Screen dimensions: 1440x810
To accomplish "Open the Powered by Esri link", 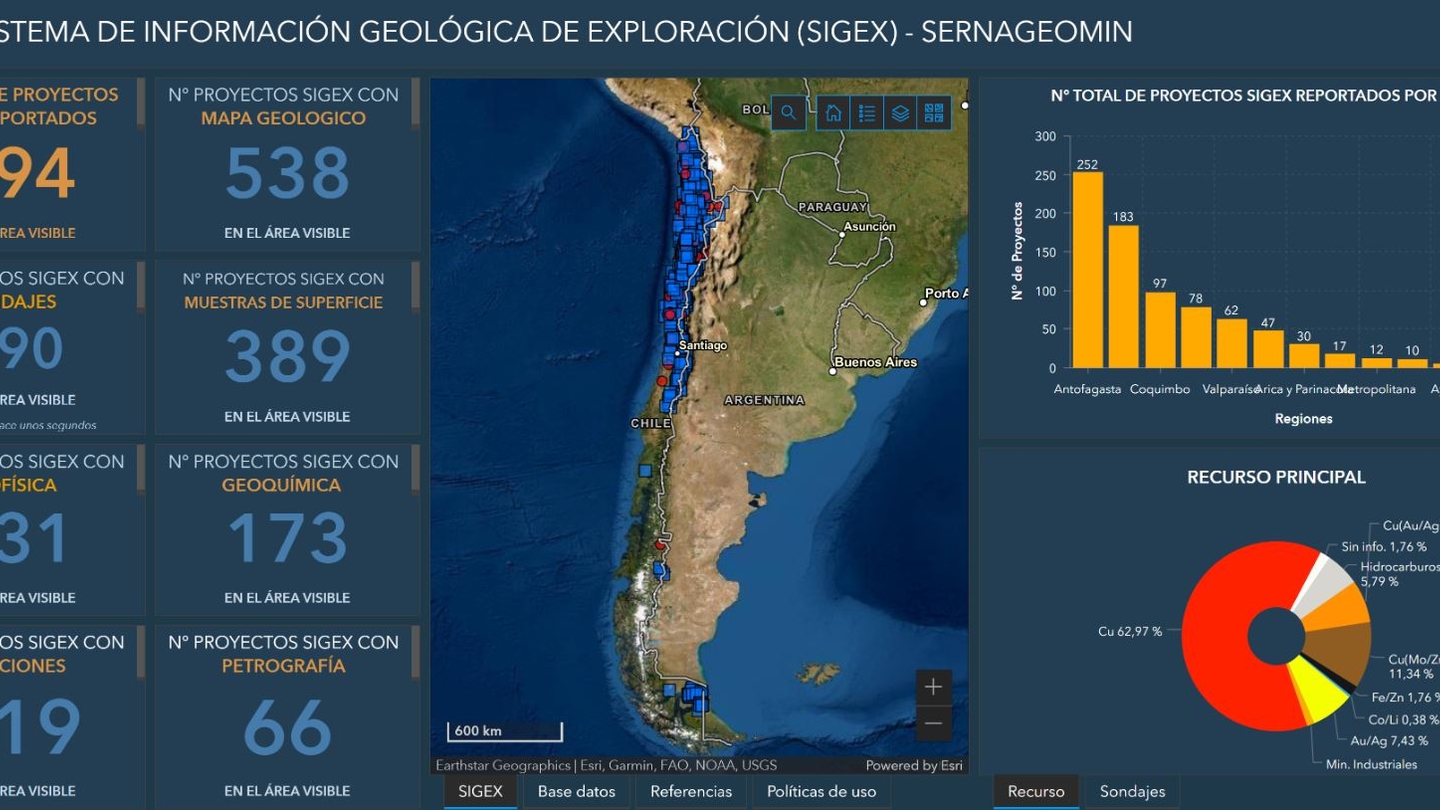I will (914, 766).
